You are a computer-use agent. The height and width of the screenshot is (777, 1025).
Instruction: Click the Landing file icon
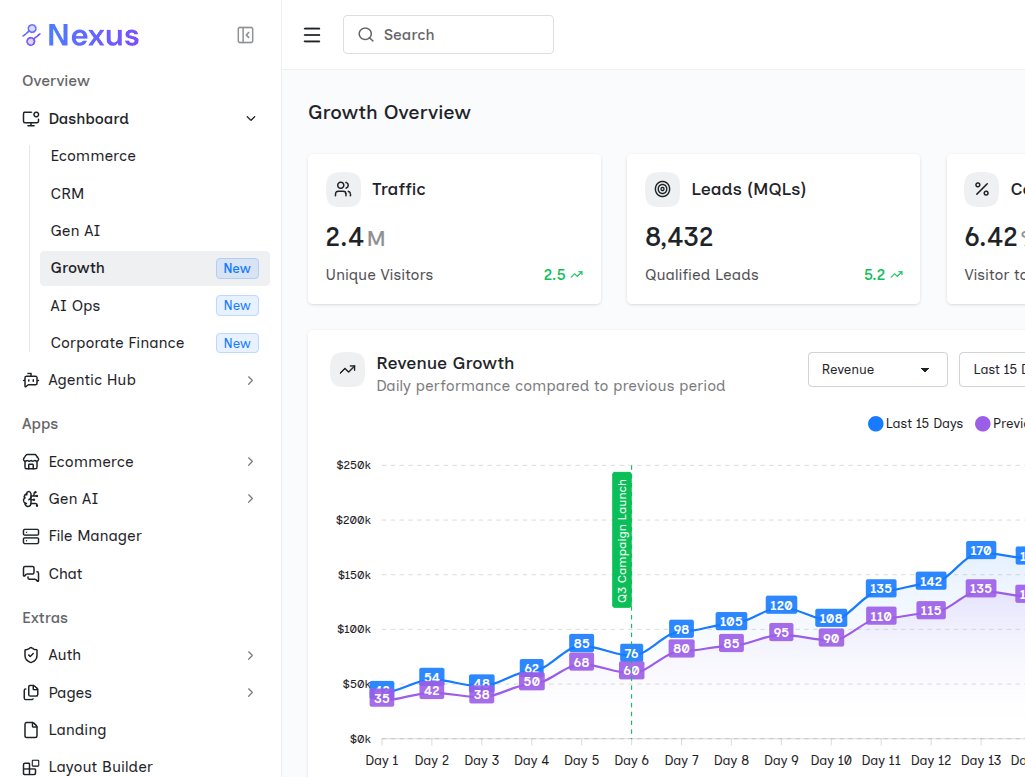pyautogui.click(x=31, y=730)
